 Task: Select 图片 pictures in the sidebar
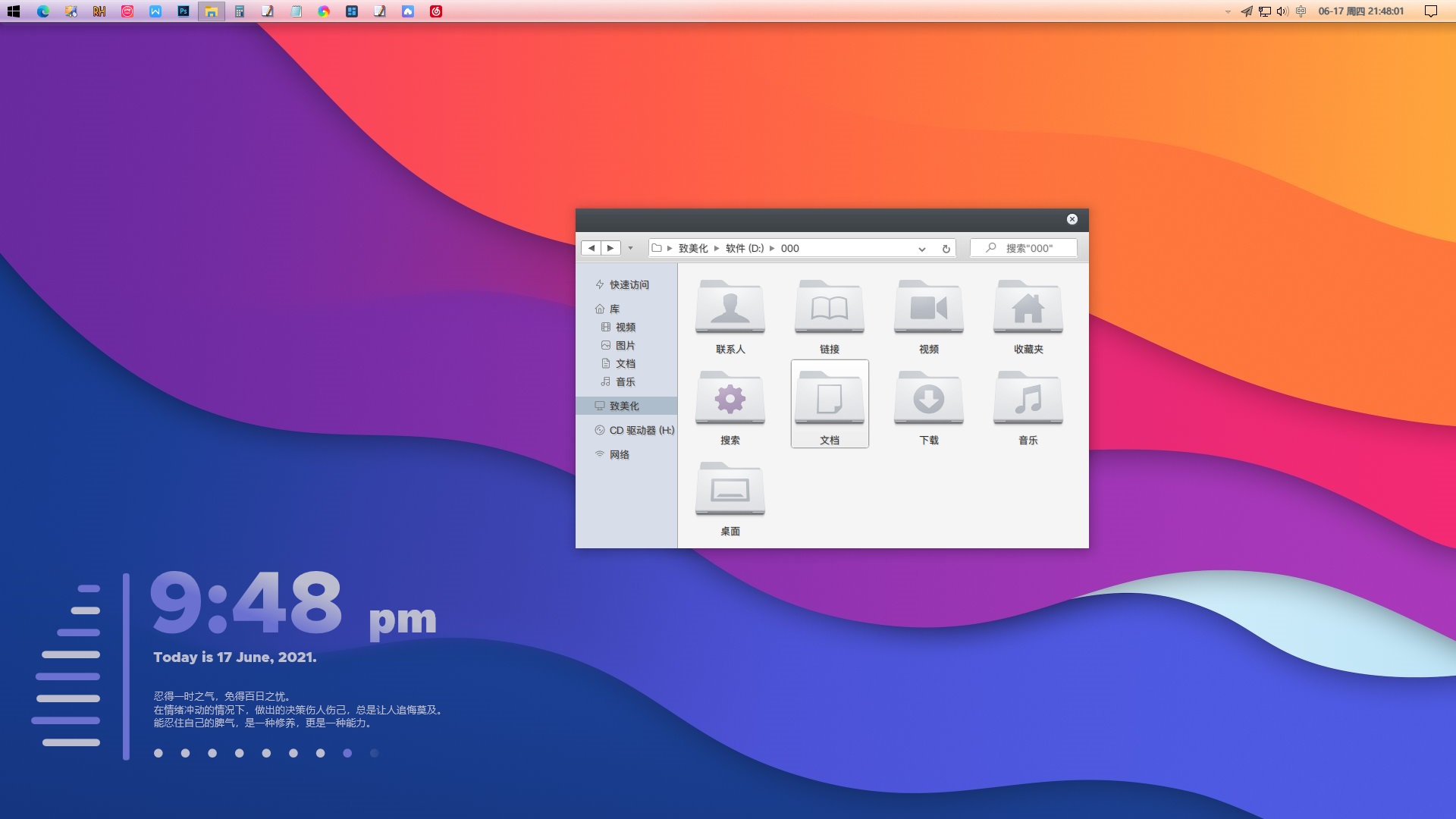[626, 345]
